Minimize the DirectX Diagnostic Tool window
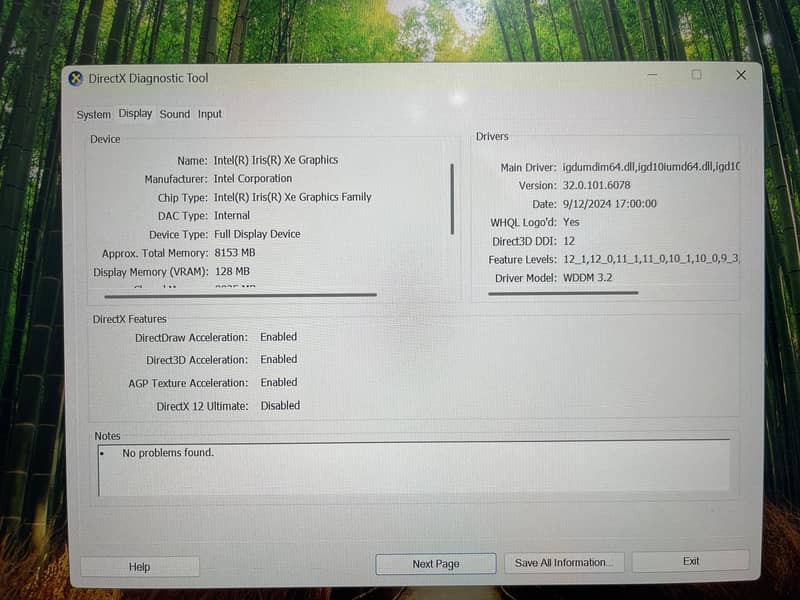This screenshot has height=600, width=800. (652, 75)
